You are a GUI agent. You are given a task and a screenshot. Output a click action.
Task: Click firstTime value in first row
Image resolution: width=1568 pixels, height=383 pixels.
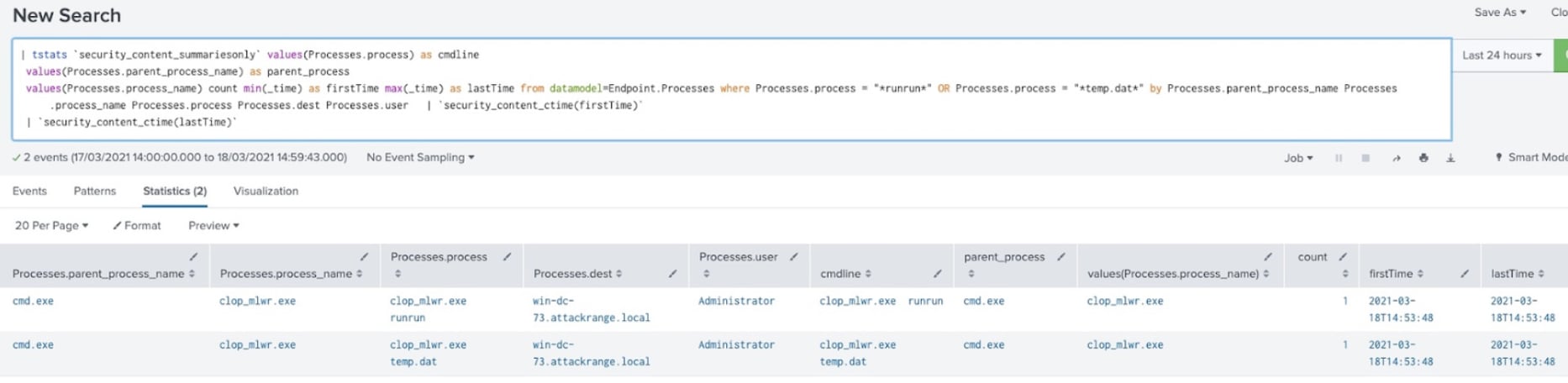coord(1401,309)
